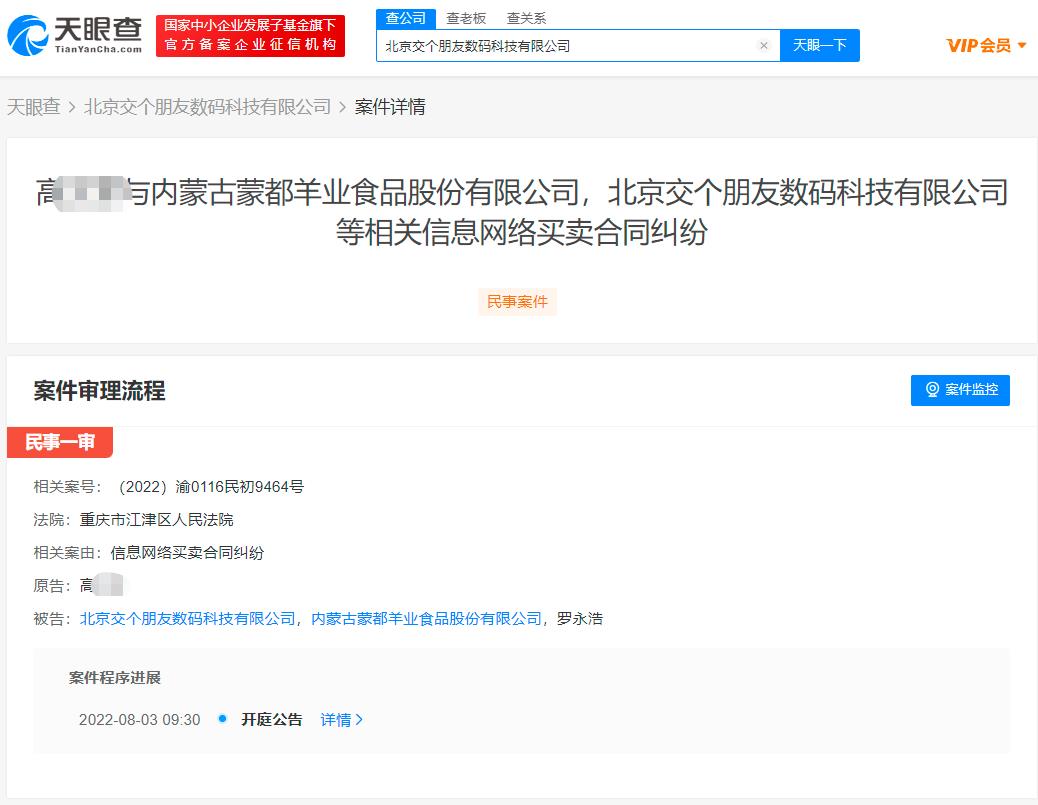Click the case title heading text

[x=522, y=212]
